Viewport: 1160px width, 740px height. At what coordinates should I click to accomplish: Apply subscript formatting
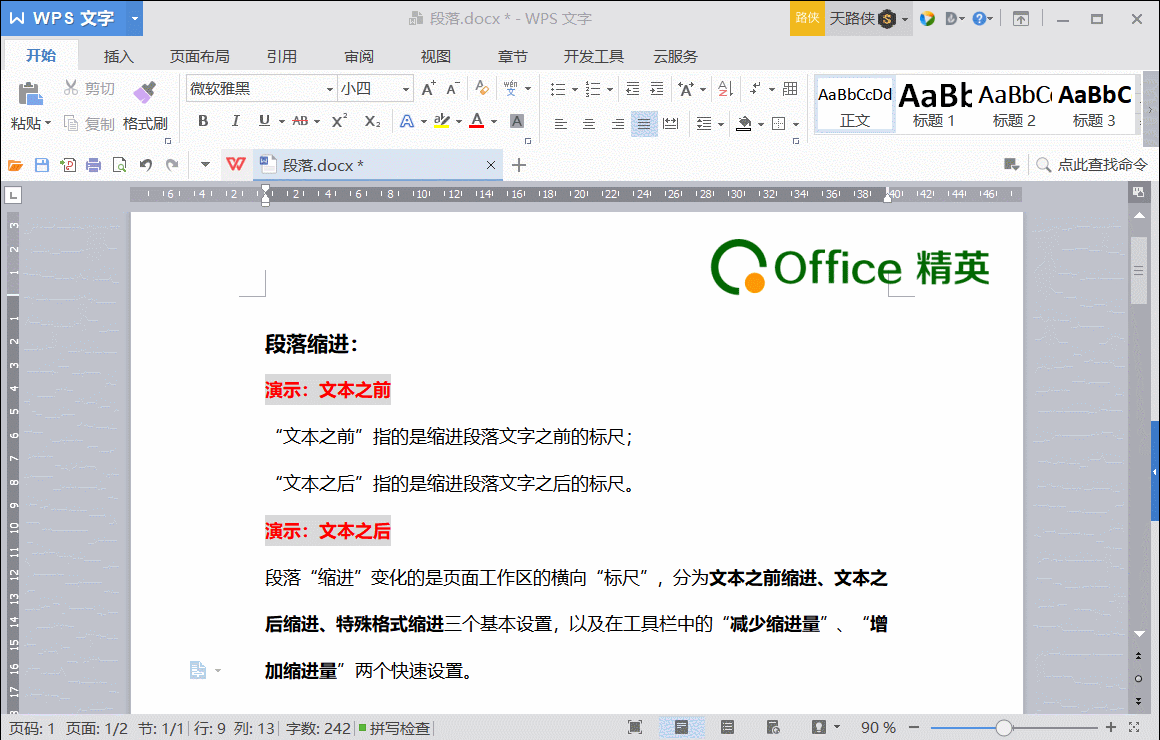(372, 121)
